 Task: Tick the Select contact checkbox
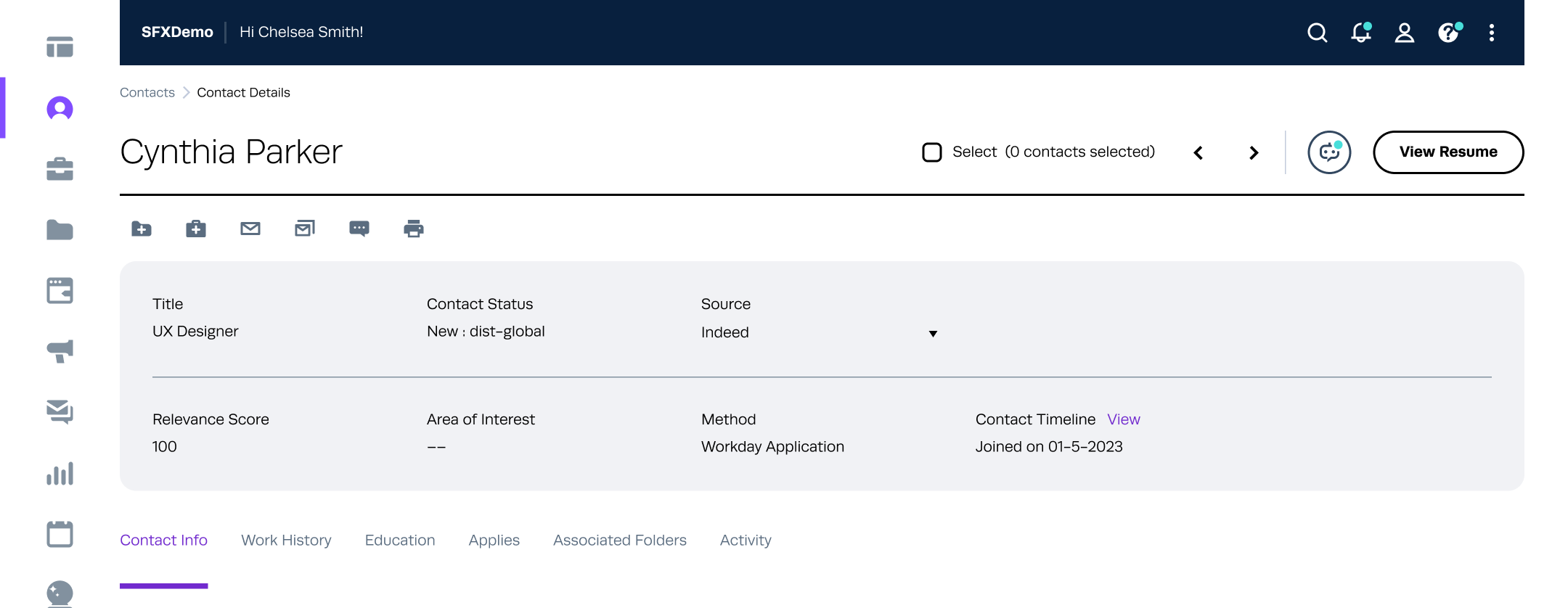coord(932,152)
